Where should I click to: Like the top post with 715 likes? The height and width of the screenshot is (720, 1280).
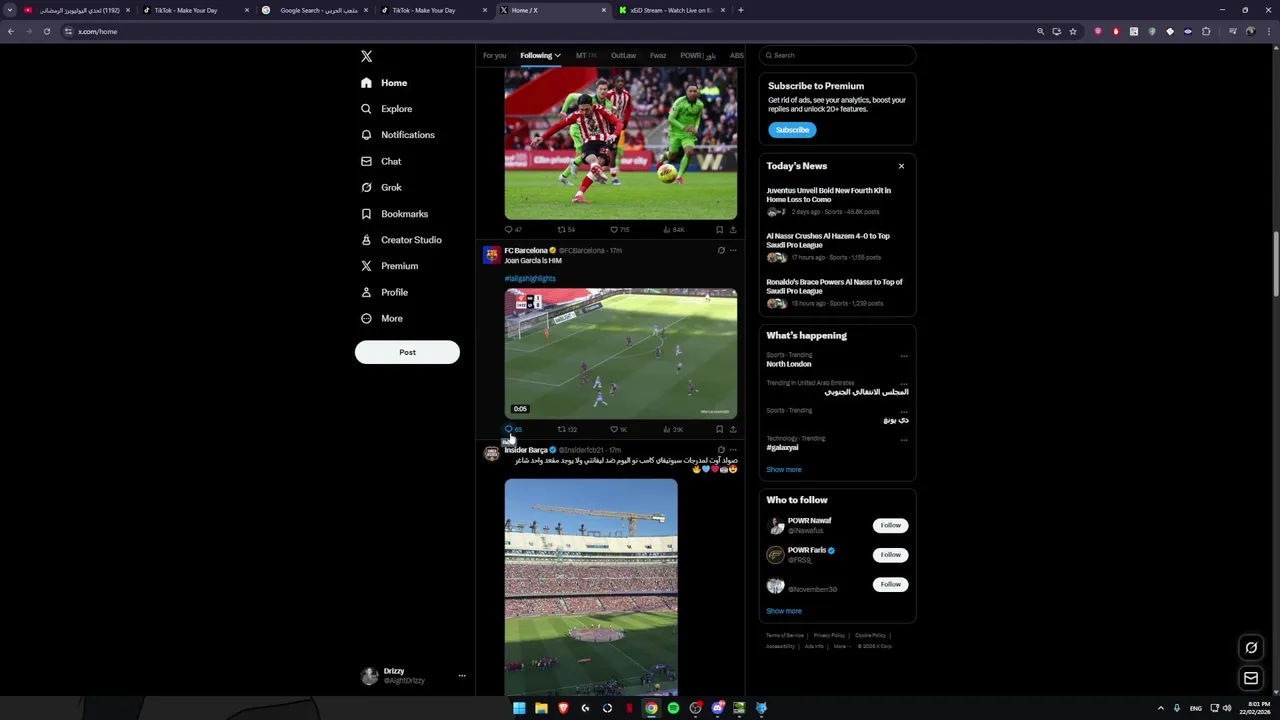point(619,230)
